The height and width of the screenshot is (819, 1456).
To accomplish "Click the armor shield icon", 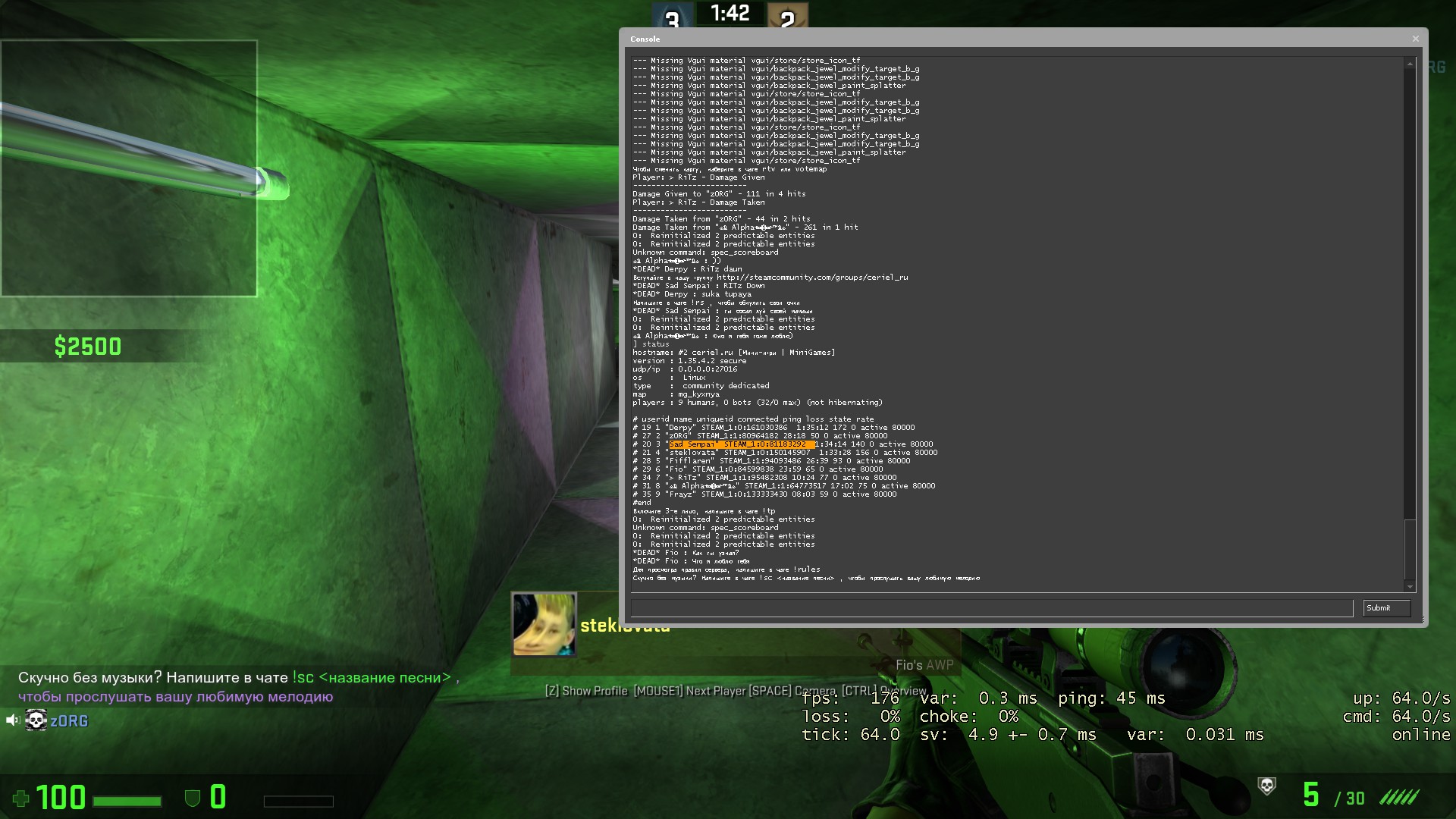I will 193,798.
